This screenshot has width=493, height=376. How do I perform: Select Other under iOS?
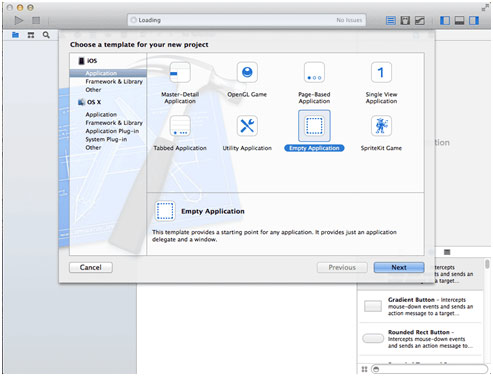pos(93,90)
